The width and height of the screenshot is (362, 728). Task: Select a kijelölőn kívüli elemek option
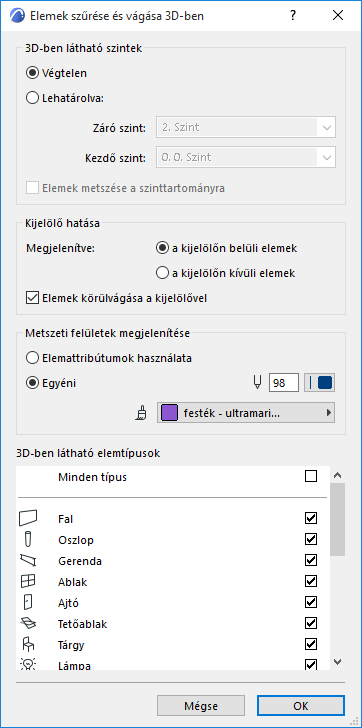tap(162, 273)
